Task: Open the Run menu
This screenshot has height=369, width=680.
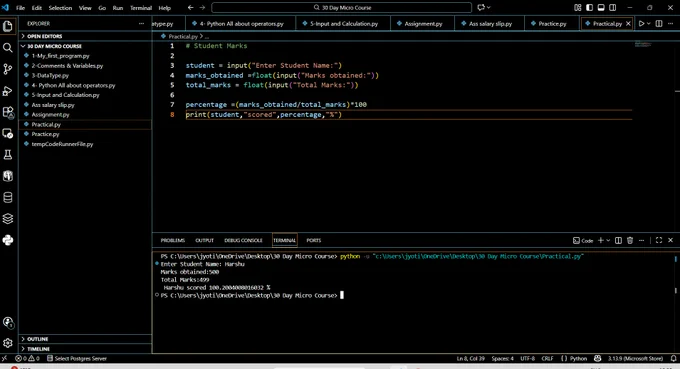Action: [118, 8]
